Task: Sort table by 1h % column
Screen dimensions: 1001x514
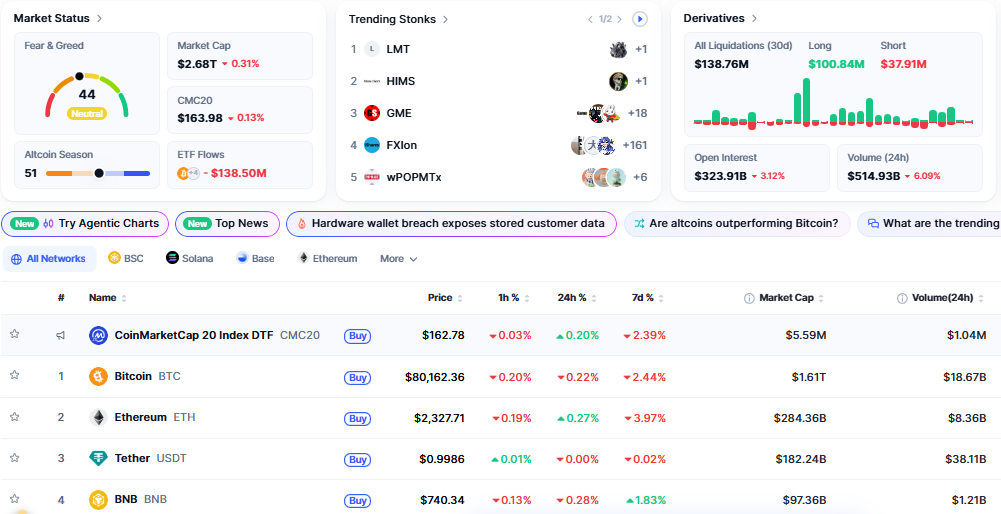Action: 514,298
